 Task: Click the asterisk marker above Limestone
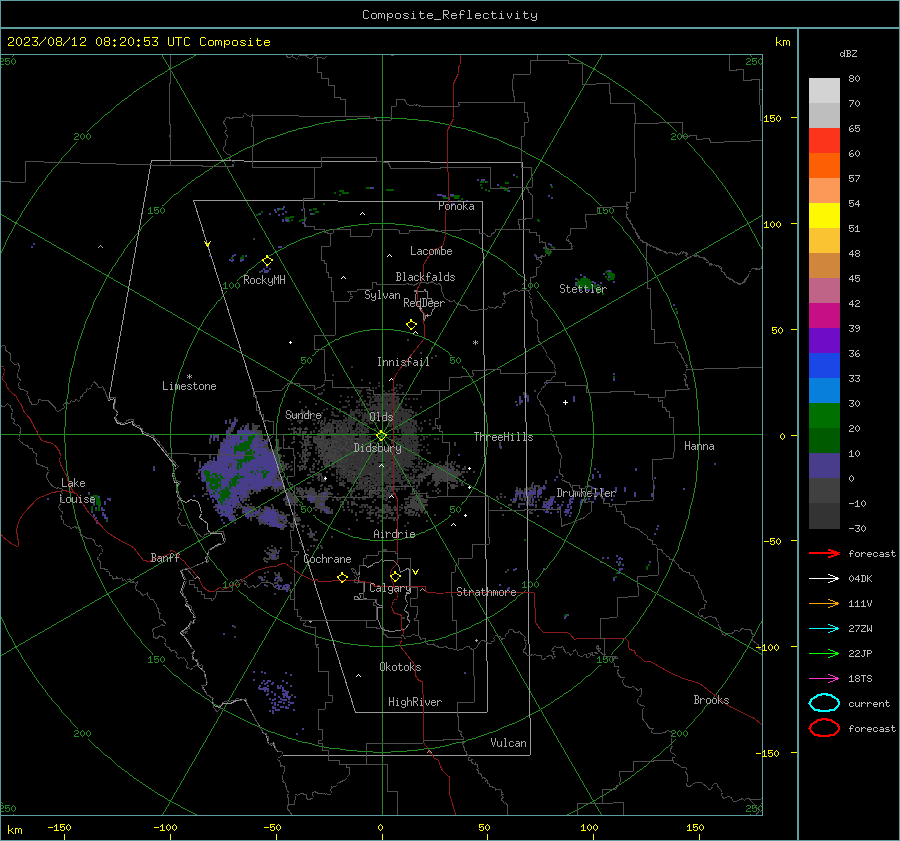tap(189, 377)
